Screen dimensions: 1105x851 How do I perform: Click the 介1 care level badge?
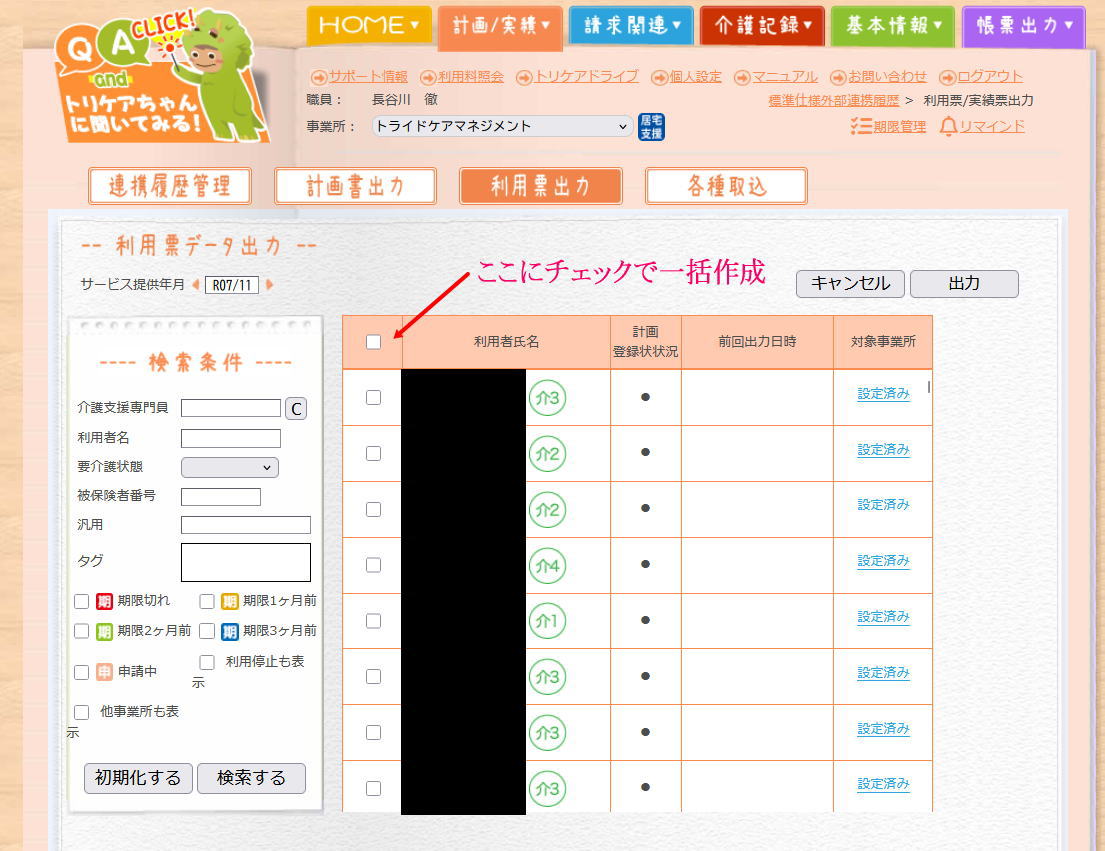(548, 621)
